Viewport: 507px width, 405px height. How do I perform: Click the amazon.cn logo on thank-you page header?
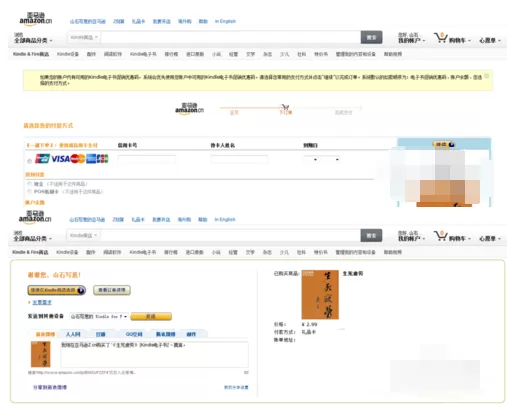[35, 217]
